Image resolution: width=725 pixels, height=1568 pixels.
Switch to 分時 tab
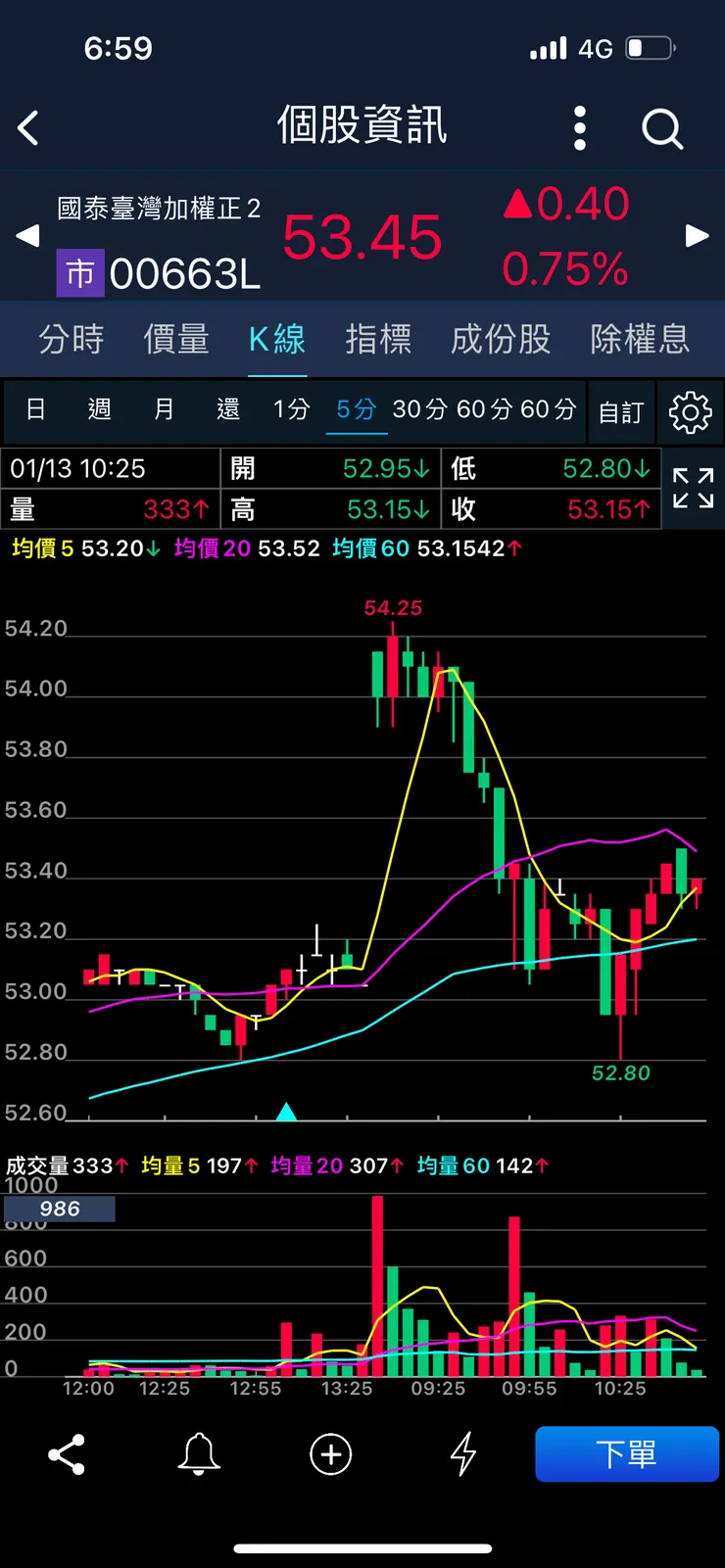[71, 339]
